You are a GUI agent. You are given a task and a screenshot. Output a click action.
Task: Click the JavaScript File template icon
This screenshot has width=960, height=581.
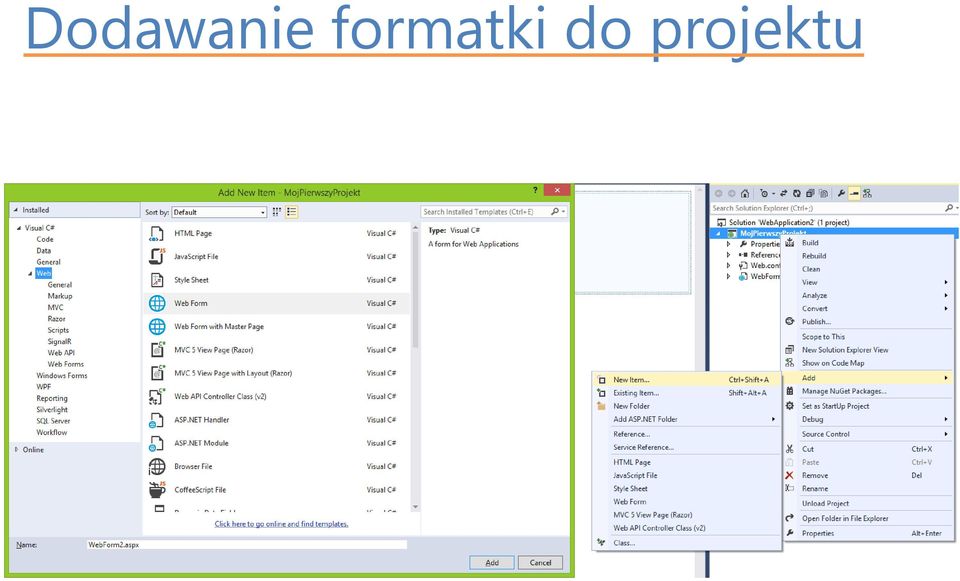(157, 257)
